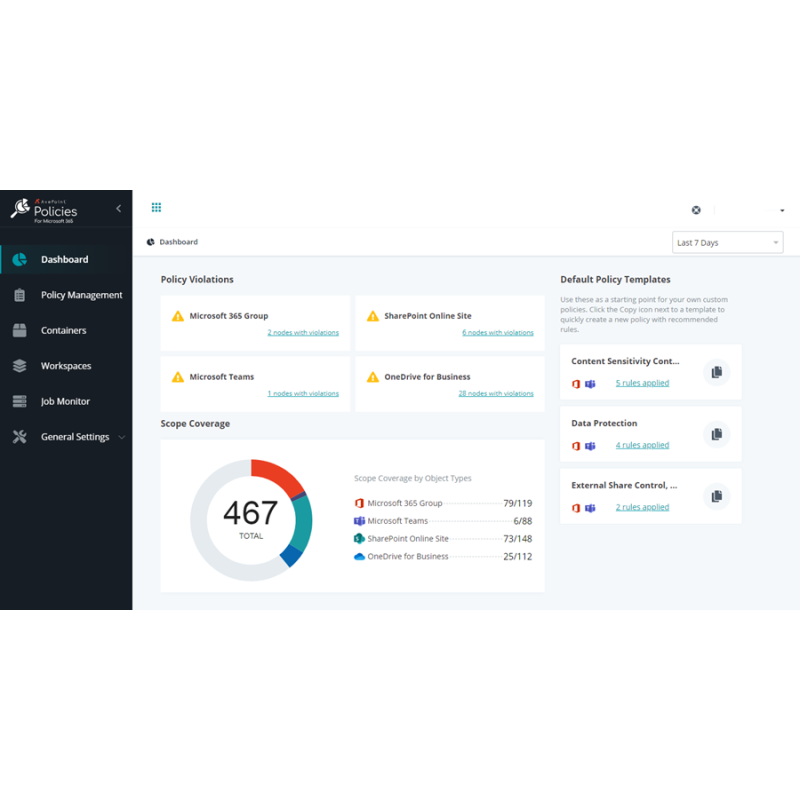800x800 pixels.
Task: Click the Content Sensitivity Cont... title
Action: pos(625,361)
